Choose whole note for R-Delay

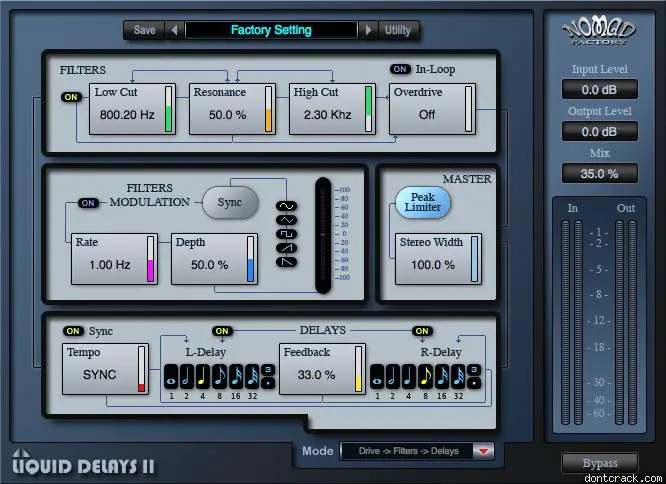point(377,376)
